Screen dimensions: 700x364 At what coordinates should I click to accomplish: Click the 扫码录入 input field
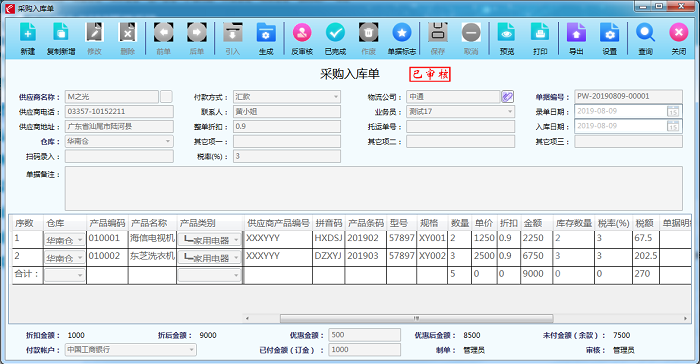coord(119,156)
